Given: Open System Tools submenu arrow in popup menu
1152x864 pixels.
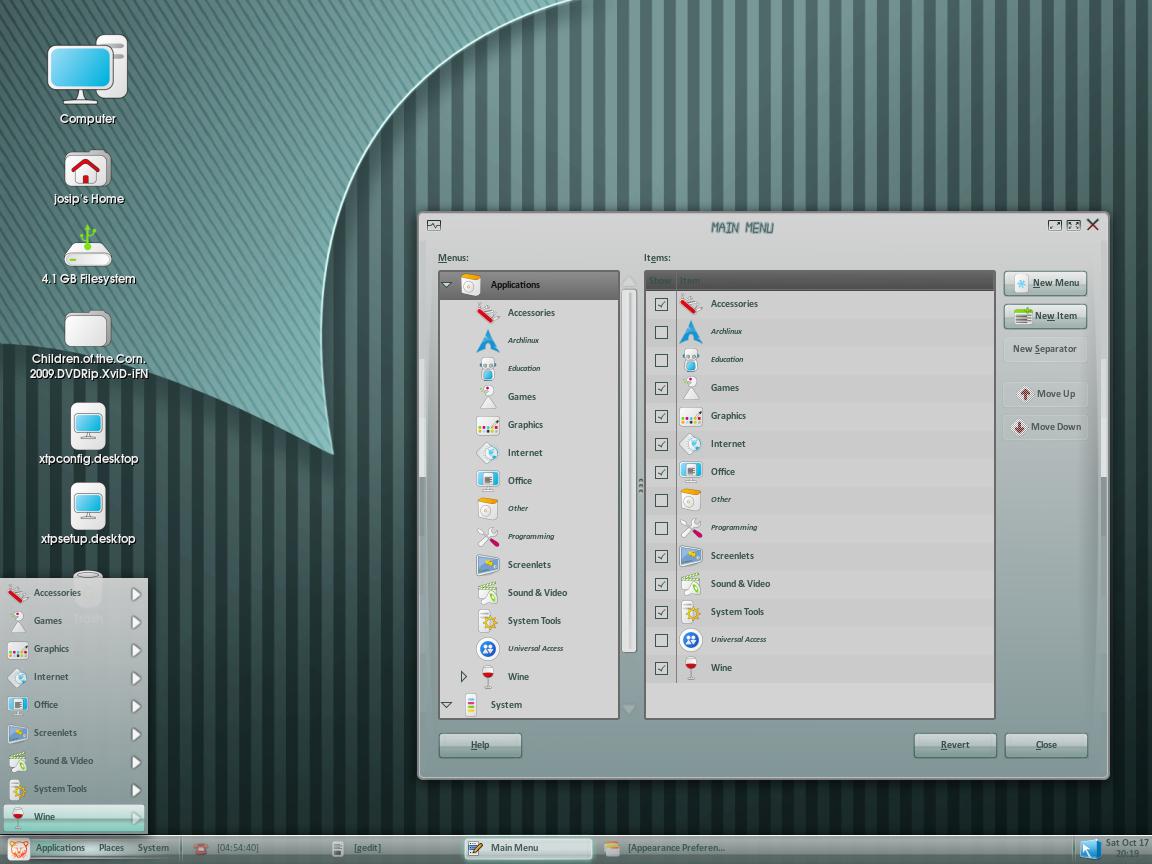Looking at the screenshot, I should (136, 790).
